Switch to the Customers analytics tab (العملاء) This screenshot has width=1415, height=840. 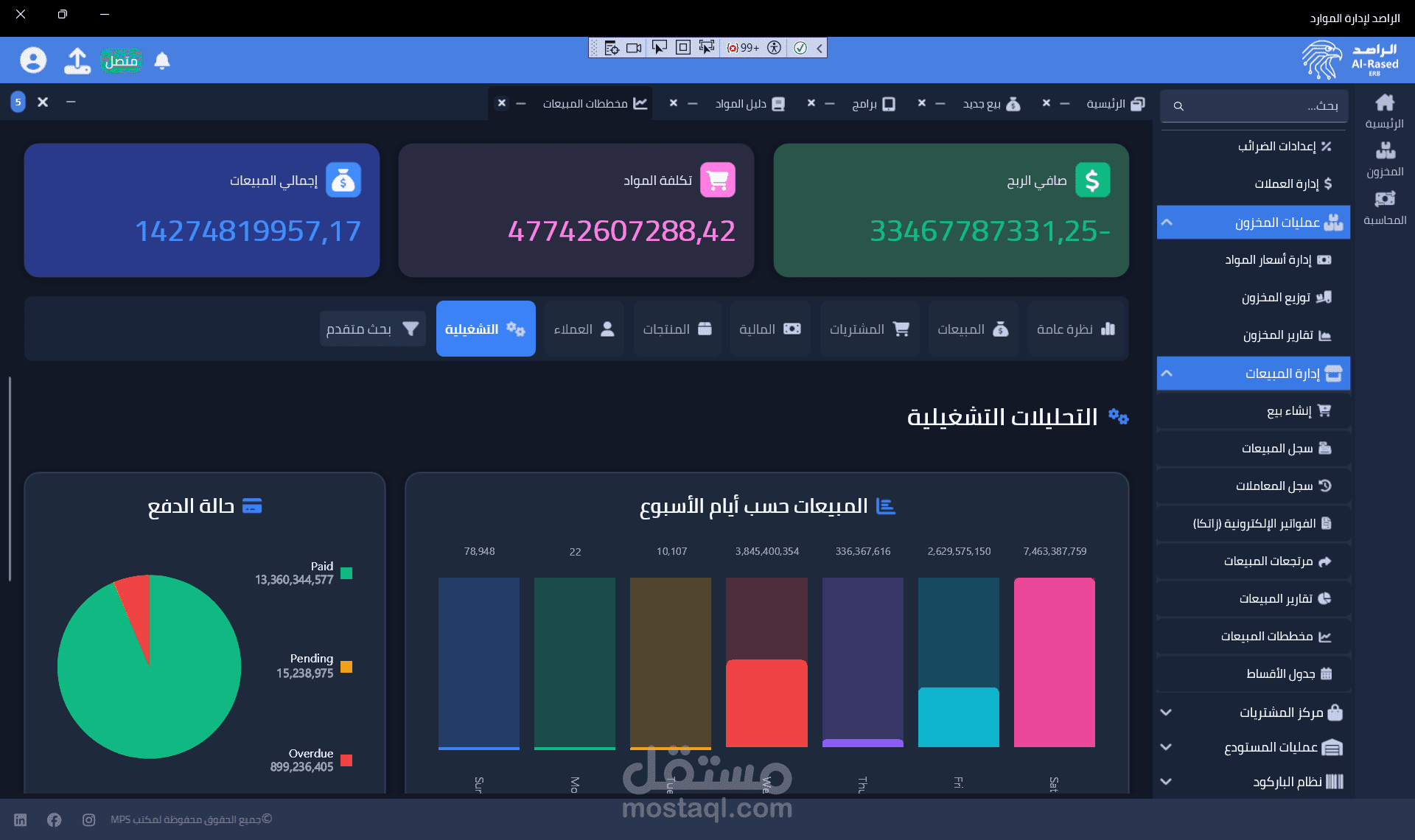tap(584, 329)
